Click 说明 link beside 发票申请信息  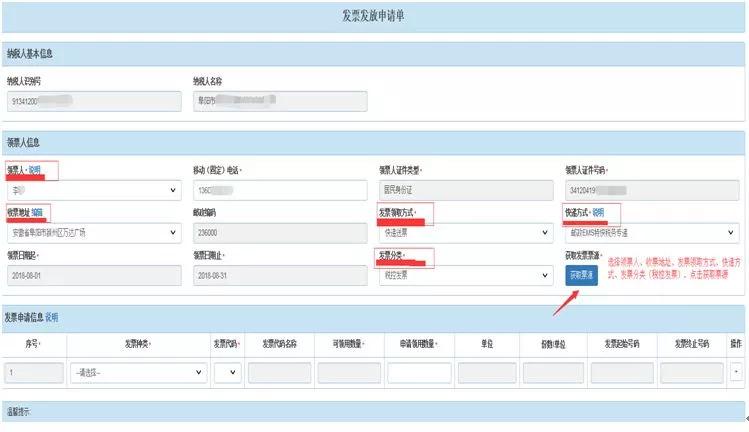pos(52,317)
